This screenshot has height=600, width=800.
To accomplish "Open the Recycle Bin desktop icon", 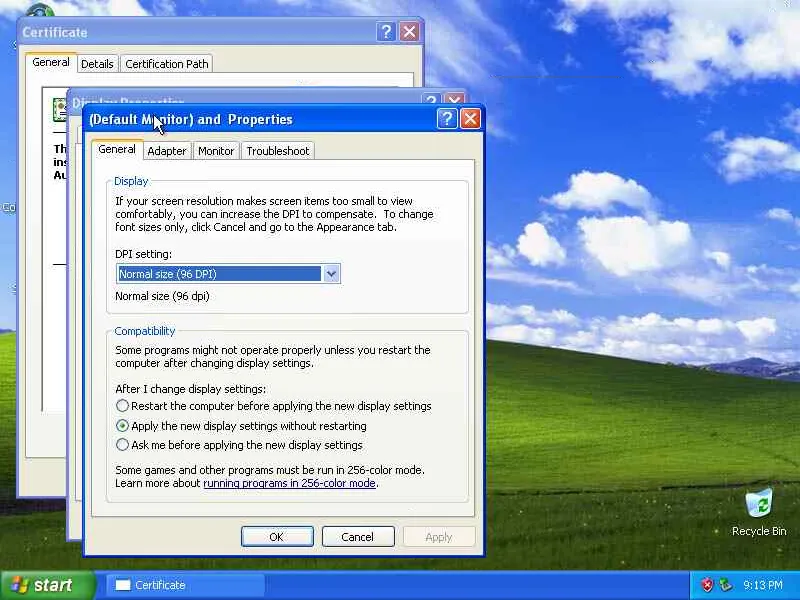I will (x=759, y=512).
